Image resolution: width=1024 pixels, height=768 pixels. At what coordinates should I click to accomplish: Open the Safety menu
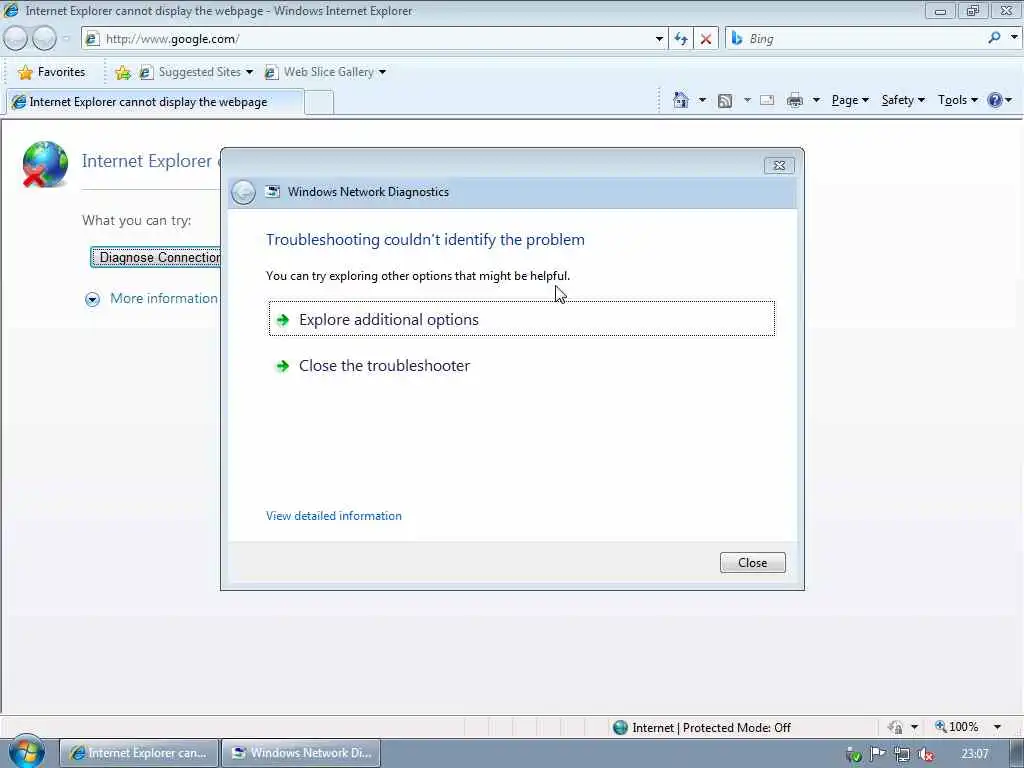(x=903, y=100)
